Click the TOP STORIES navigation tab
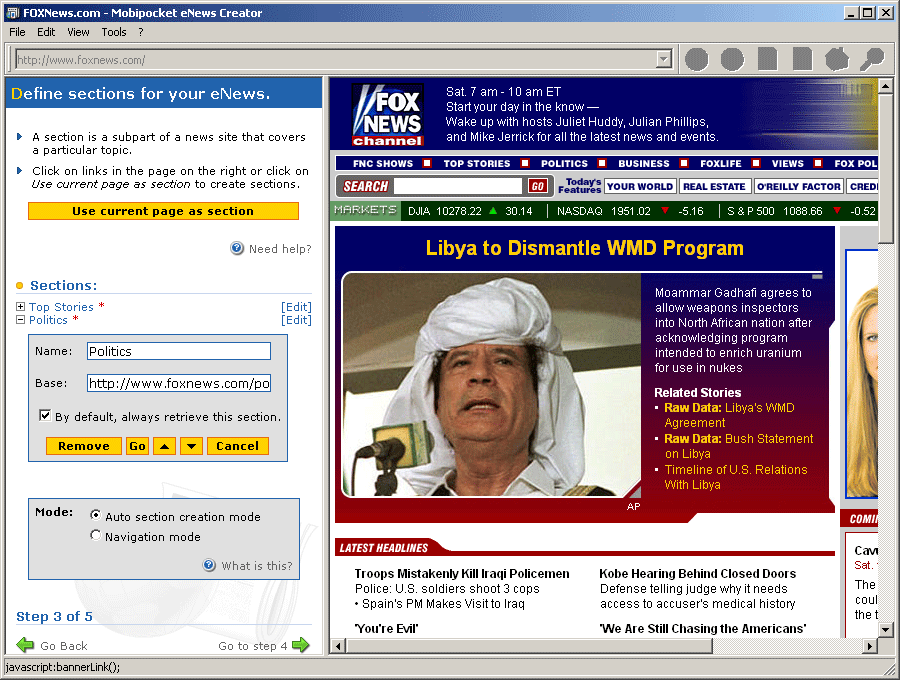 point(476,164)
